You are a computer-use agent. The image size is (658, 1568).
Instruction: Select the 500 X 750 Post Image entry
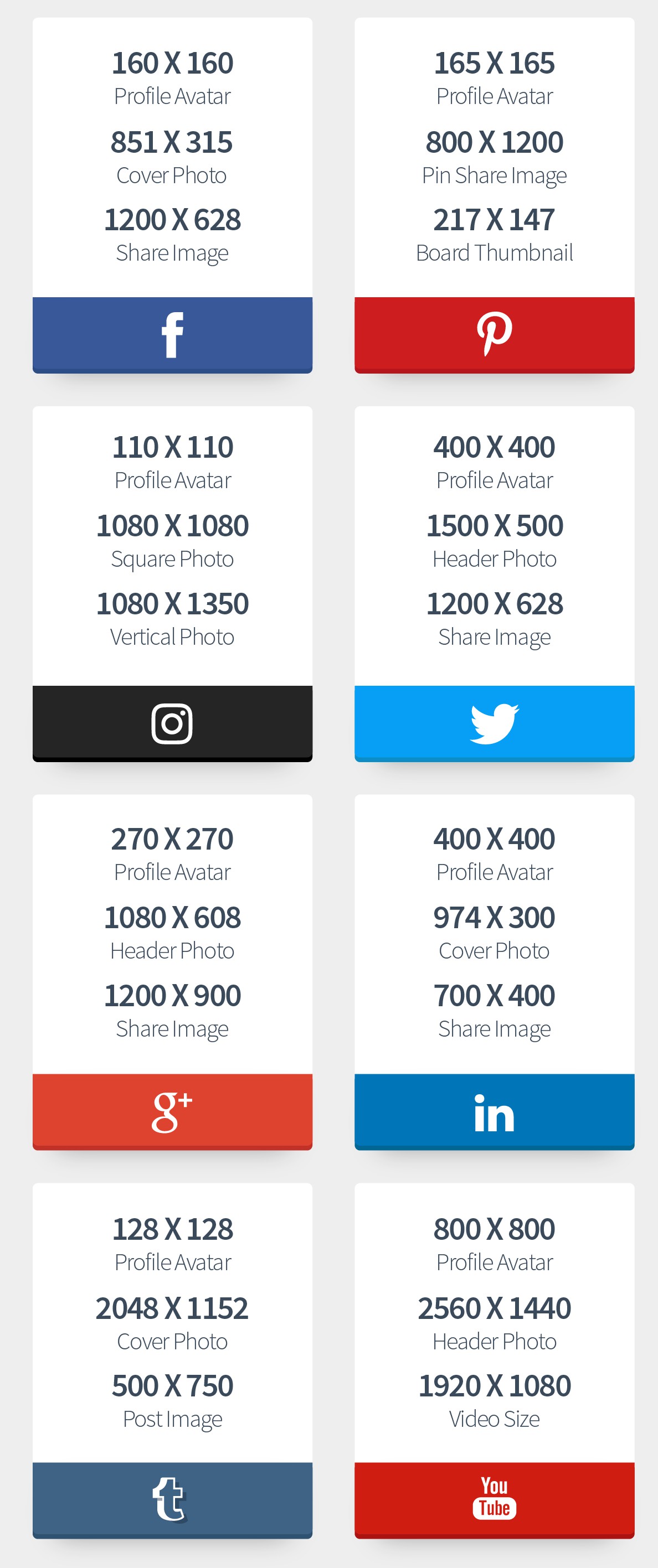coord(172,1401)
